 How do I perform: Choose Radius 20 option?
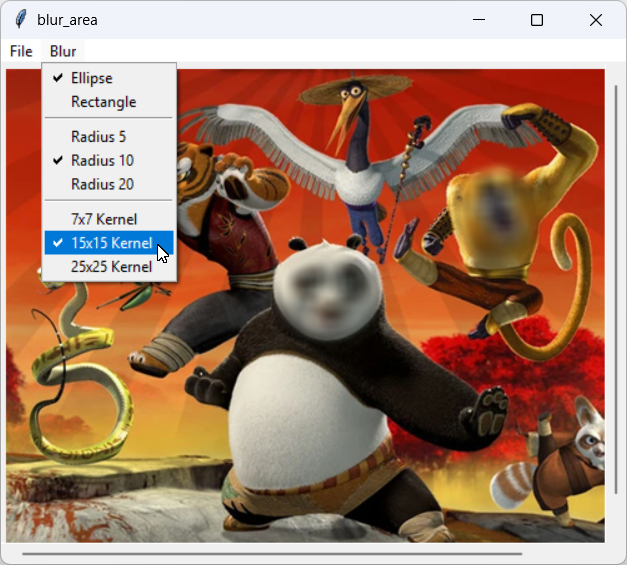[109, 184]
